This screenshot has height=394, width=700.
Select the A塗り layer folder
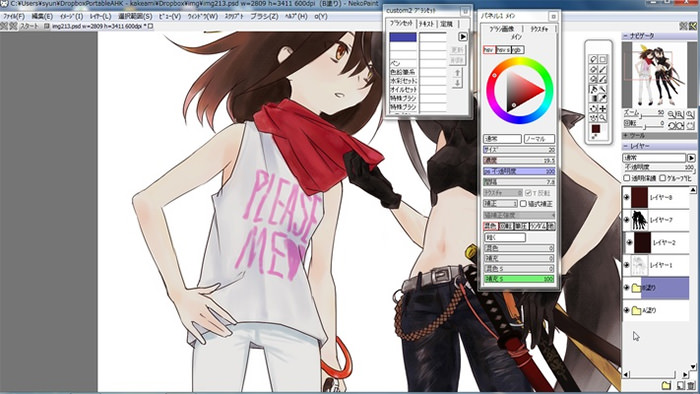[x=655, y=310]
